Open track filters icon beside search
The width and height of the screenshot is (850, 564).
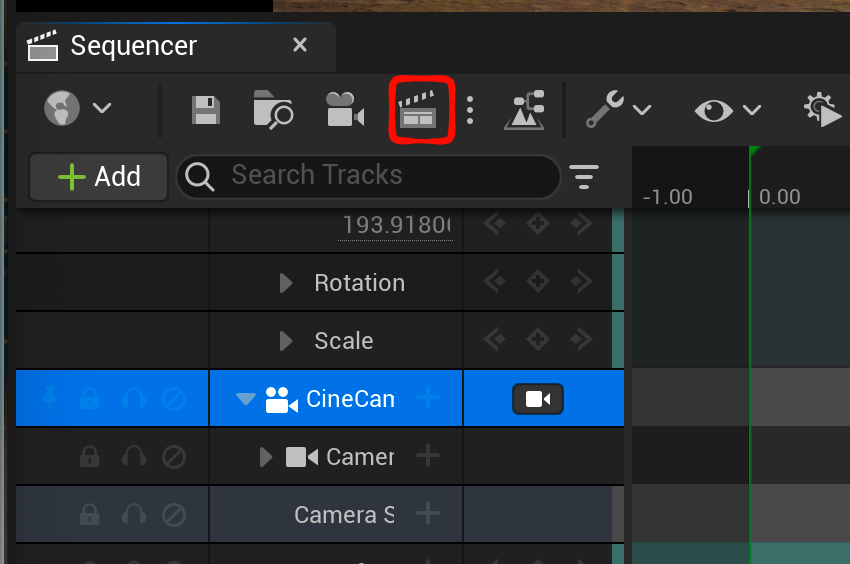click(x=584, y=177)
